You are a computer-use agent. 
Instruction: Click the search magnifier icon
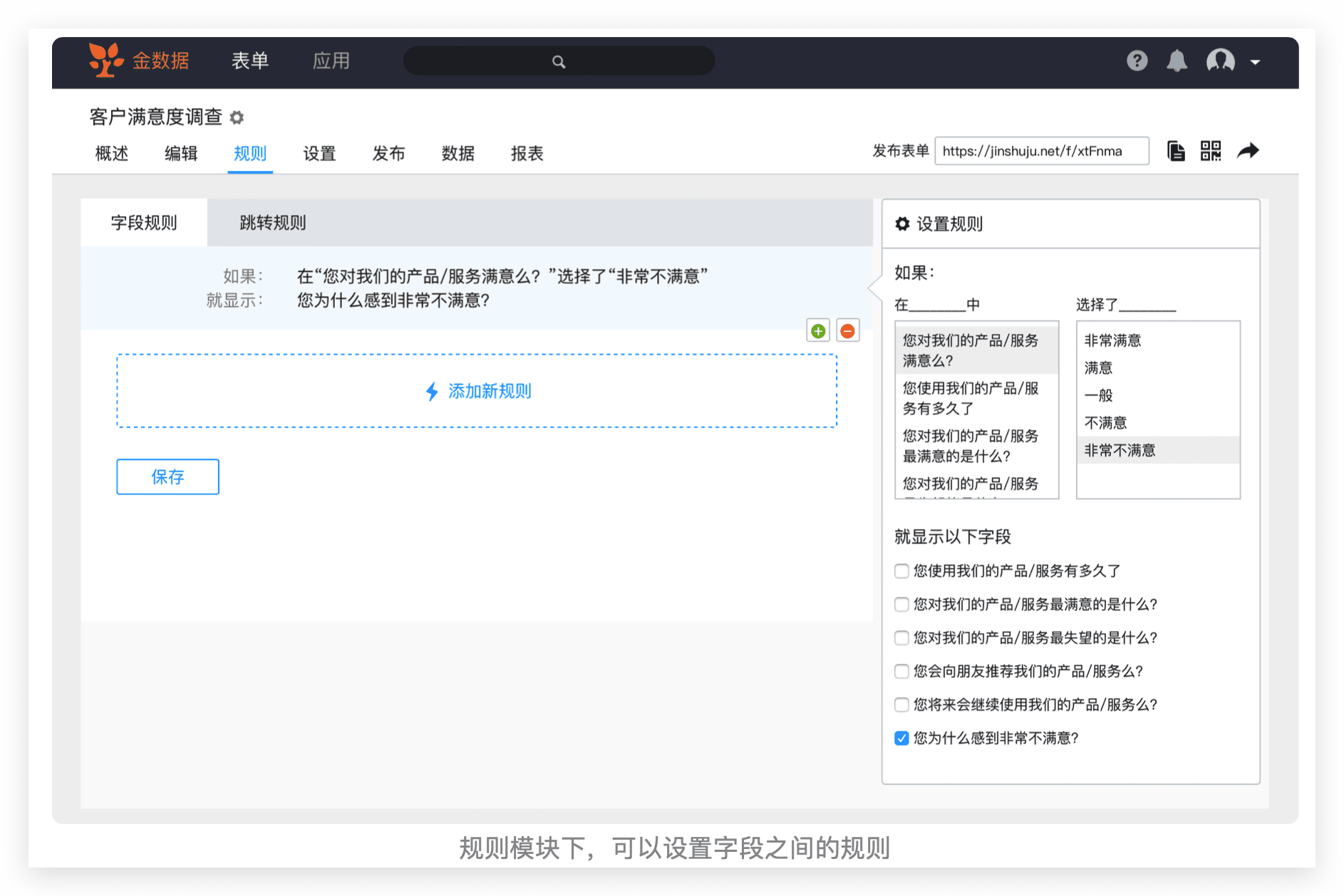coord(559,62)
